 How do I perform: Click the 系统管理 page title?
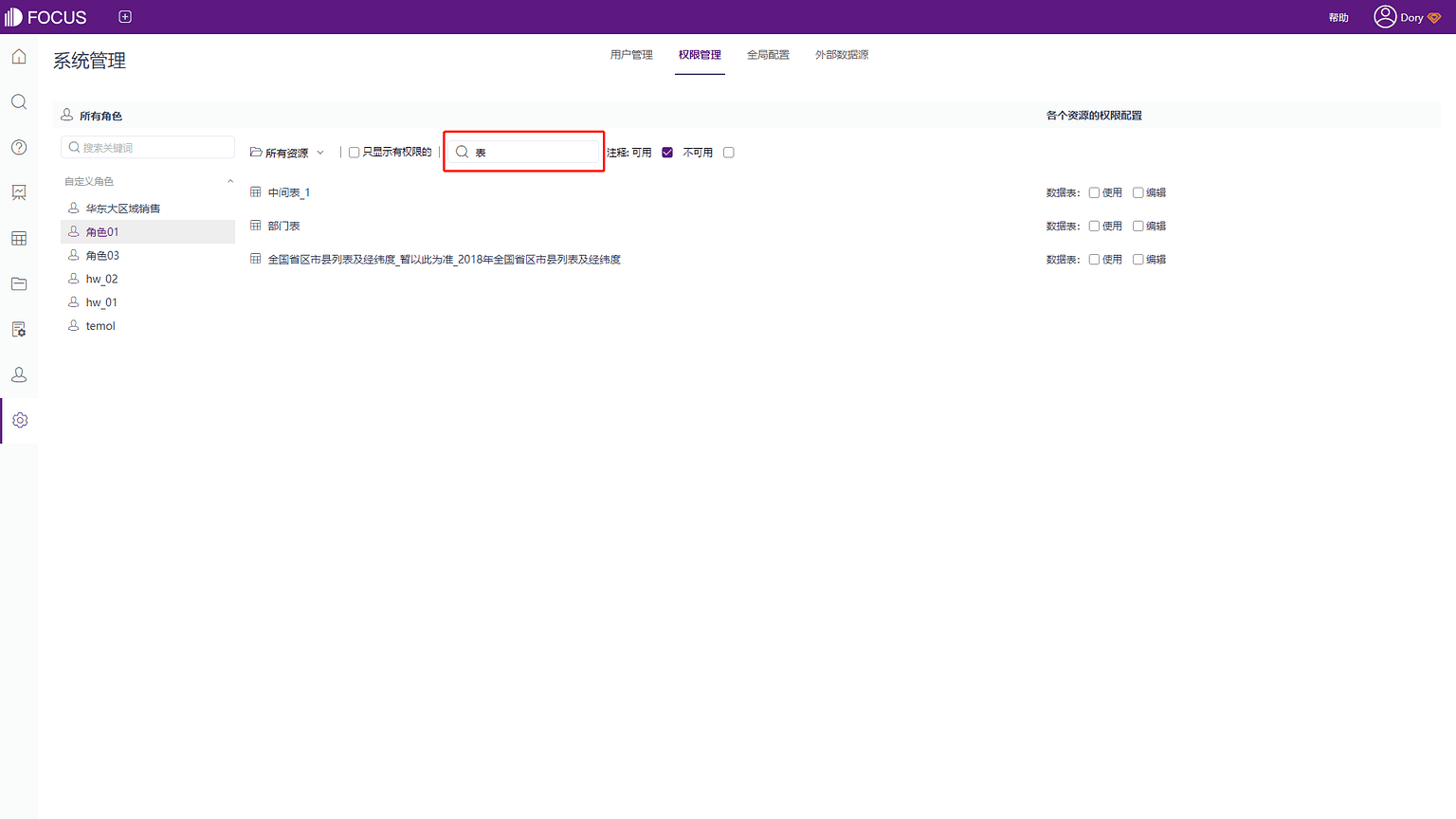click(89, 61)
